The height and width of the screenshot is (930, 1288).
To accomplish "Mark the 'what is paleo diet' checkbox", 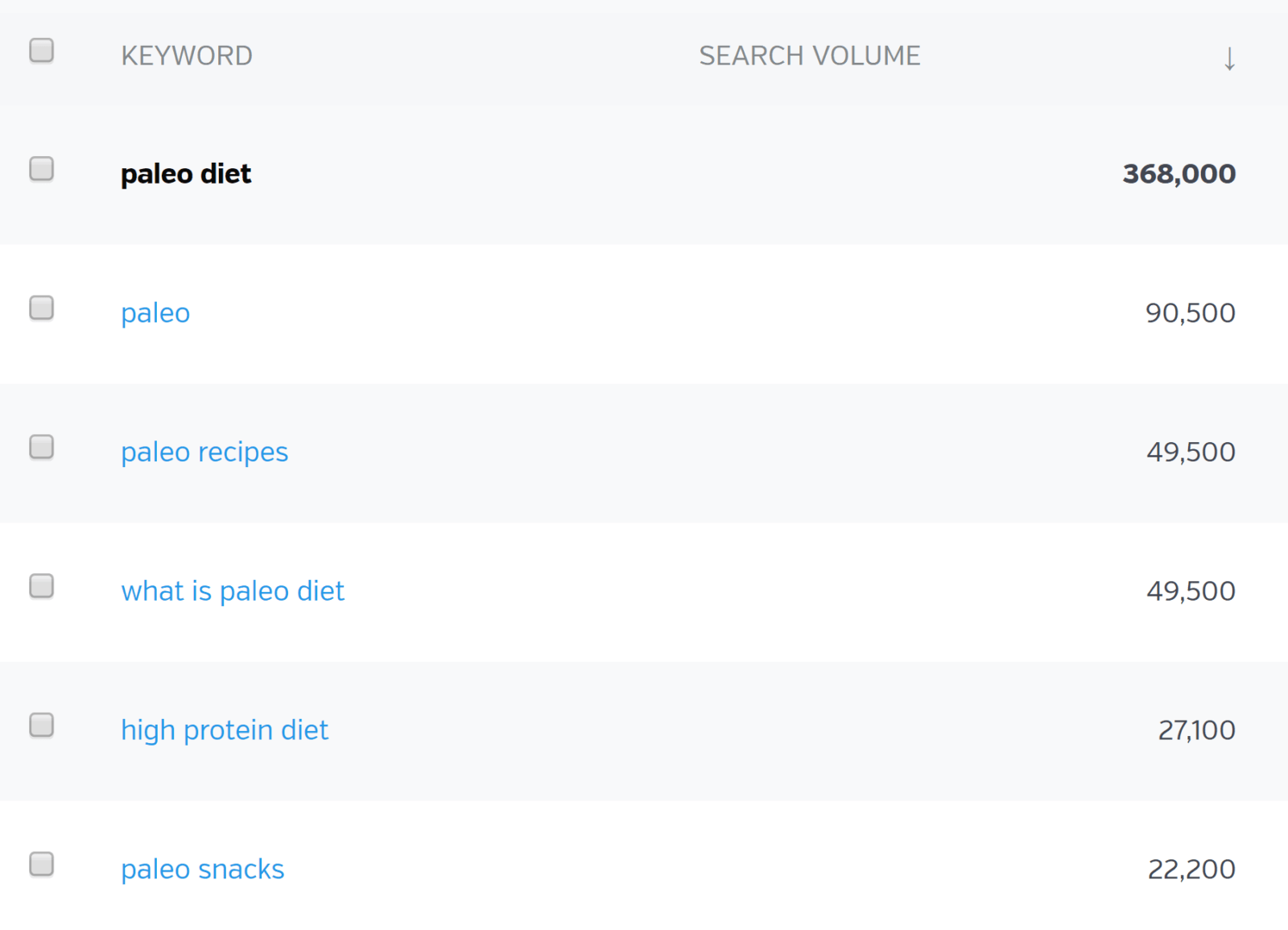I will coord(42,586).
